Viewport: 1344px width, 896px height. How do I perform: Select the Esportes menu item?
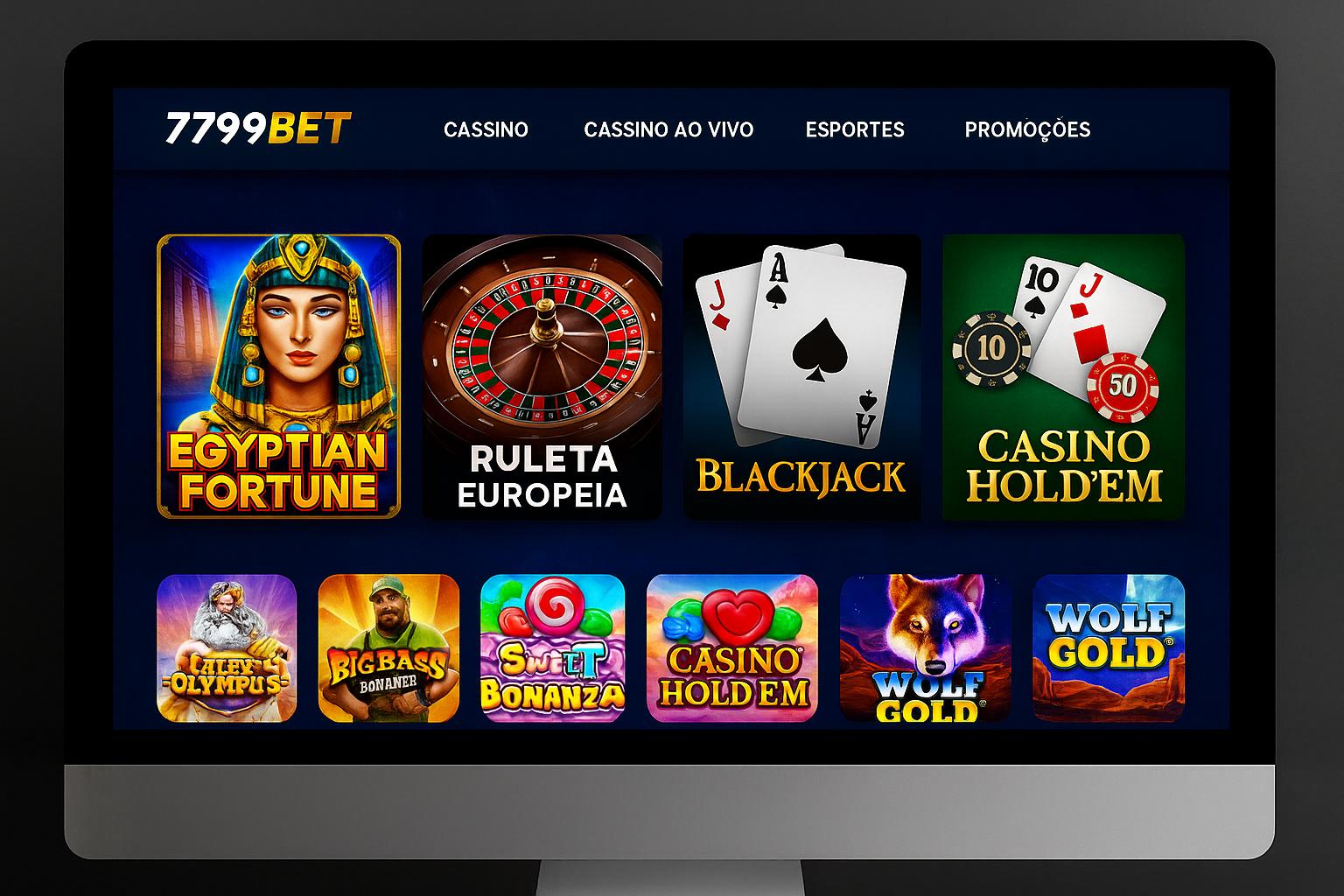coord(855,129)
